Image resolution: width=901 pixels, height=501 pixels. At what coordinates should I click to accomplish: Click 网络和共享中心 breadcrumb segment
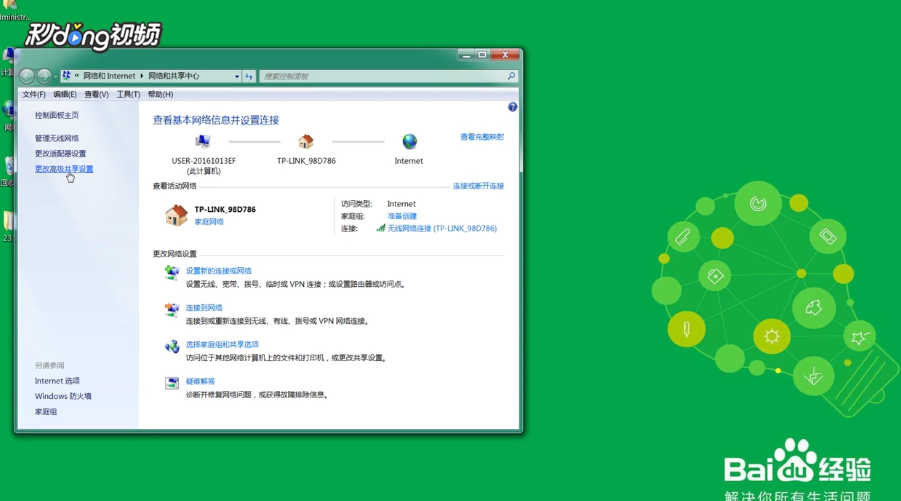(x=174, y=76)
